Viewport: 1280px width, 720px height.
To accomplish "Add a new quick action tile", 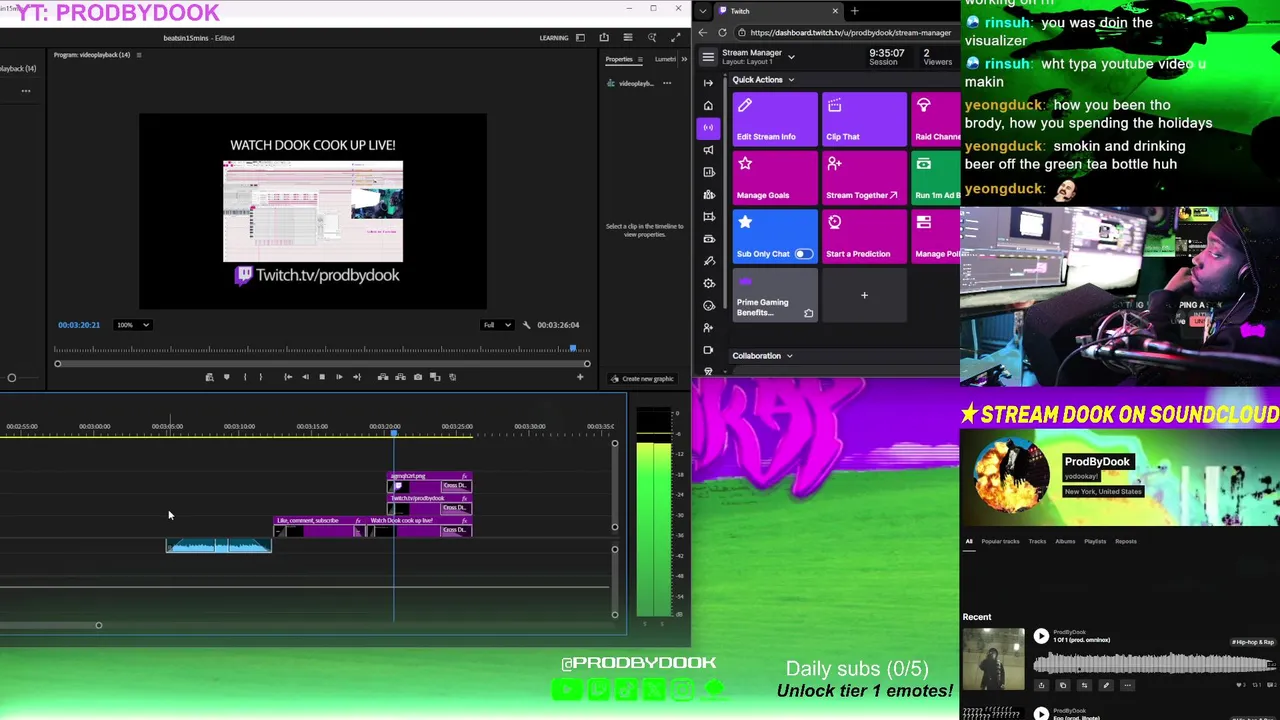I will click(x=864, y=295).
